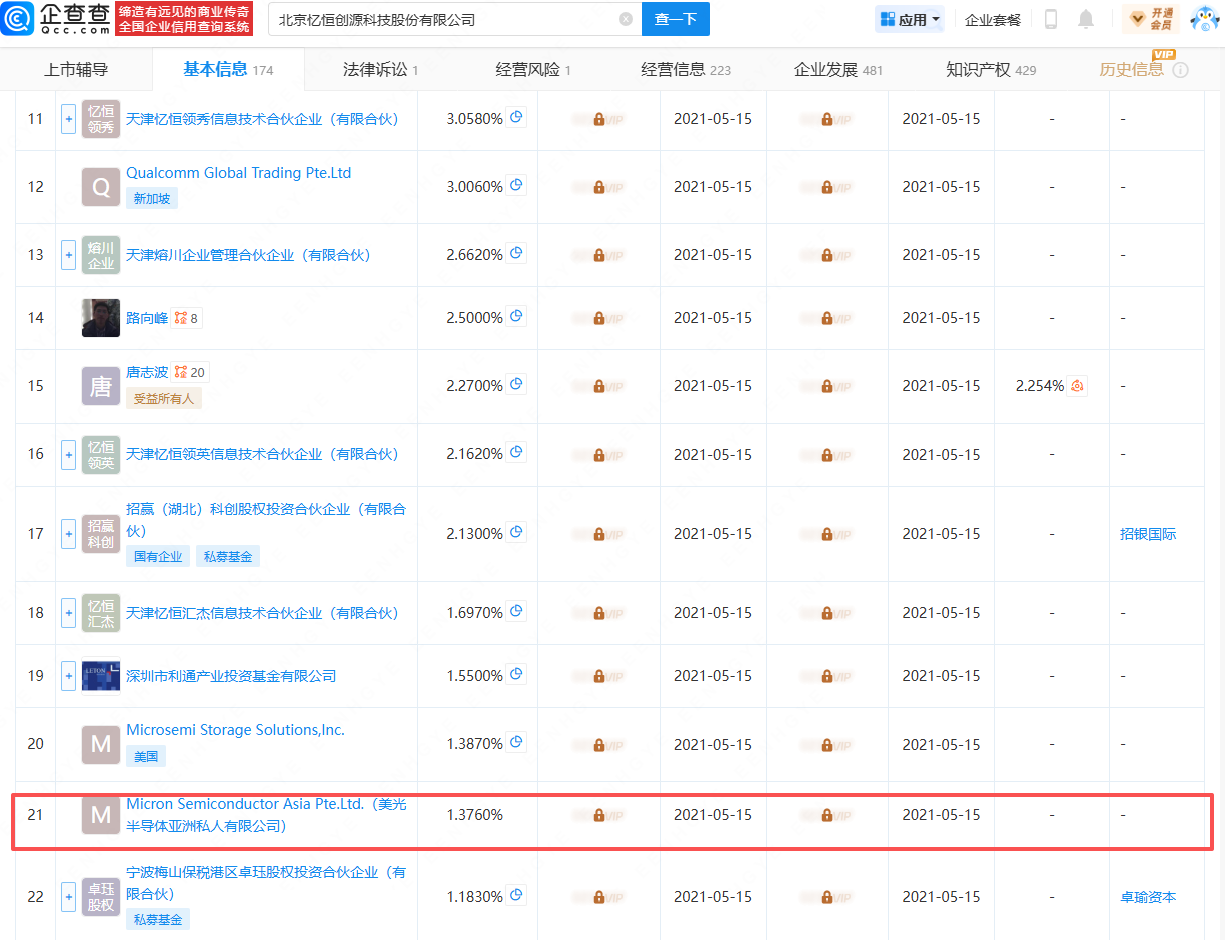Click 开通会员 VIP button
This screenshot has width=1225, height=940.
tap(1151, 19)
